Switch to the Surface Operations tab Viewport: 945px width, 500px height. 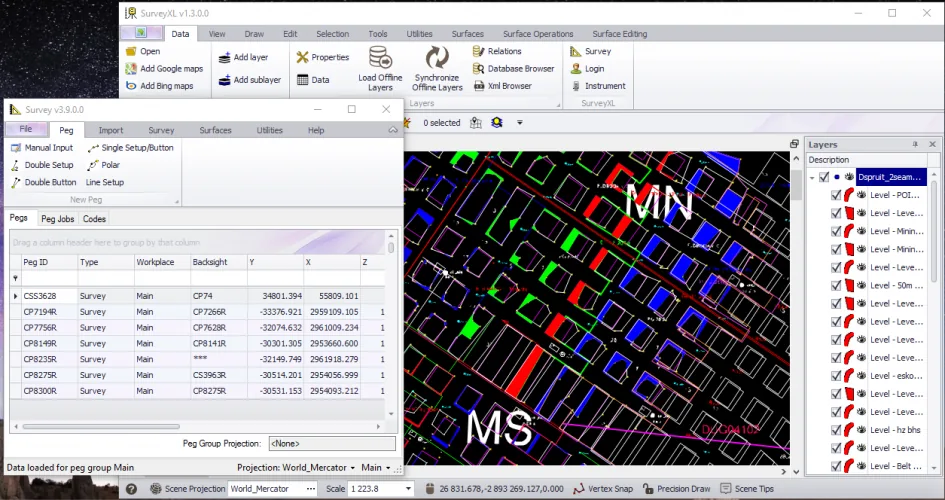(538, 34)
